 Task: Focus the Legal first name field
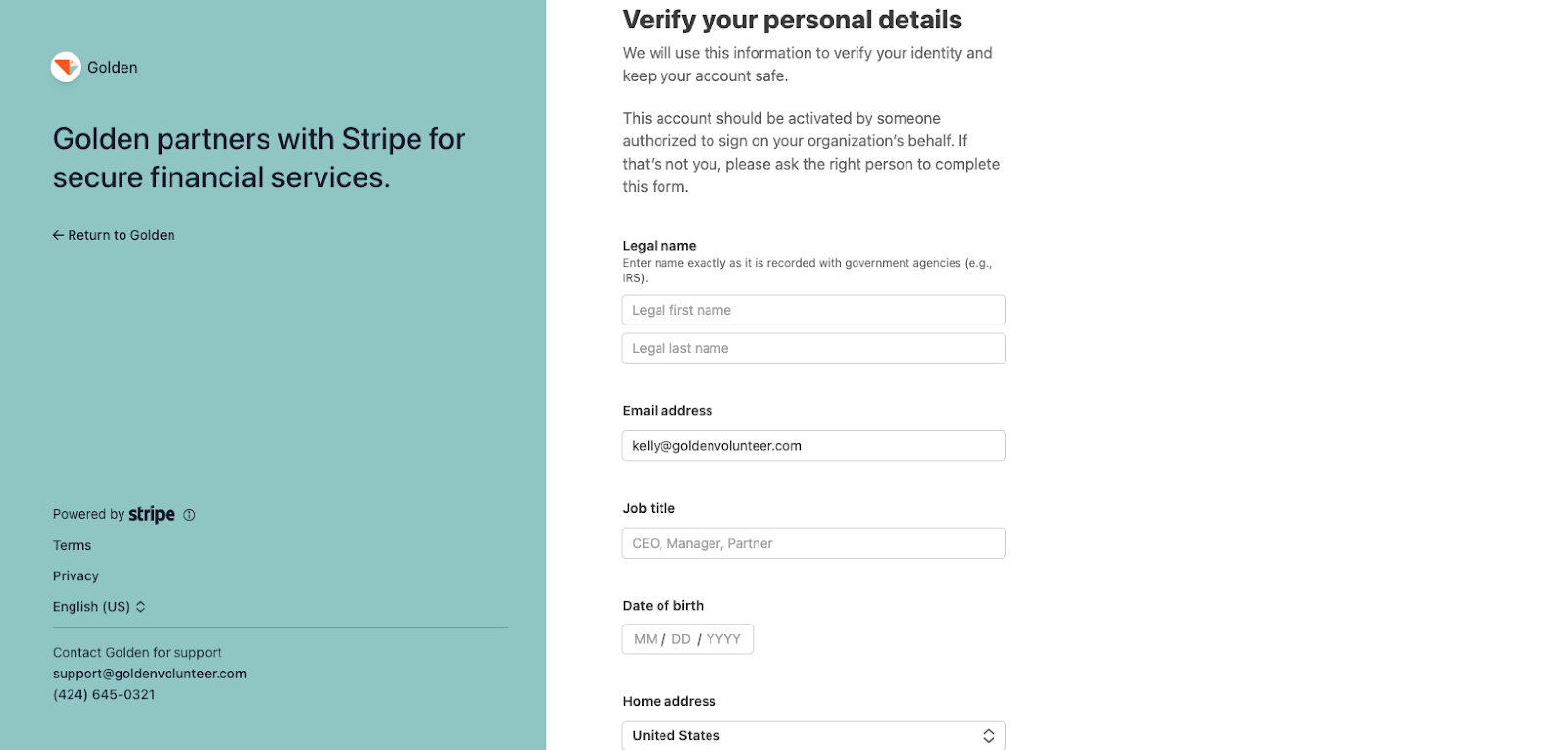[x=813, y=310]
